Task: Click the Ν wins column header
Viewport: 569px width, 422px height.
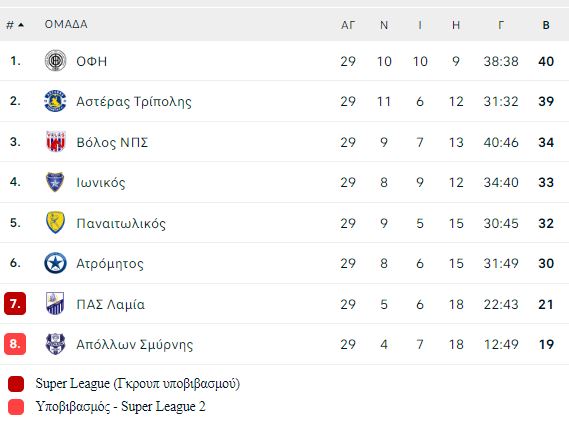Action: (x=384, y=25)
